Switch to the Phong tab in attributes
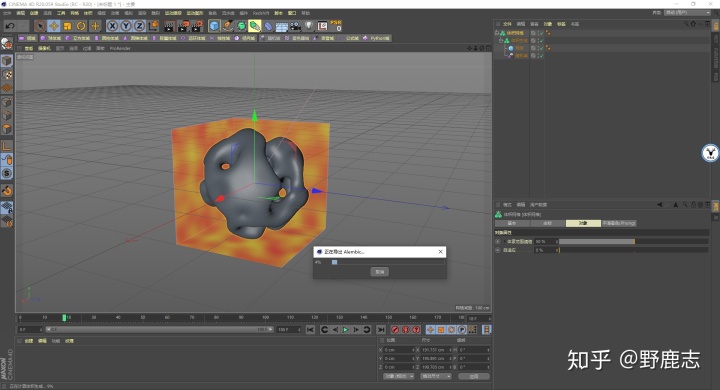Screen dimensions: 720x390 pyautogui.click(x=619, y=223)
